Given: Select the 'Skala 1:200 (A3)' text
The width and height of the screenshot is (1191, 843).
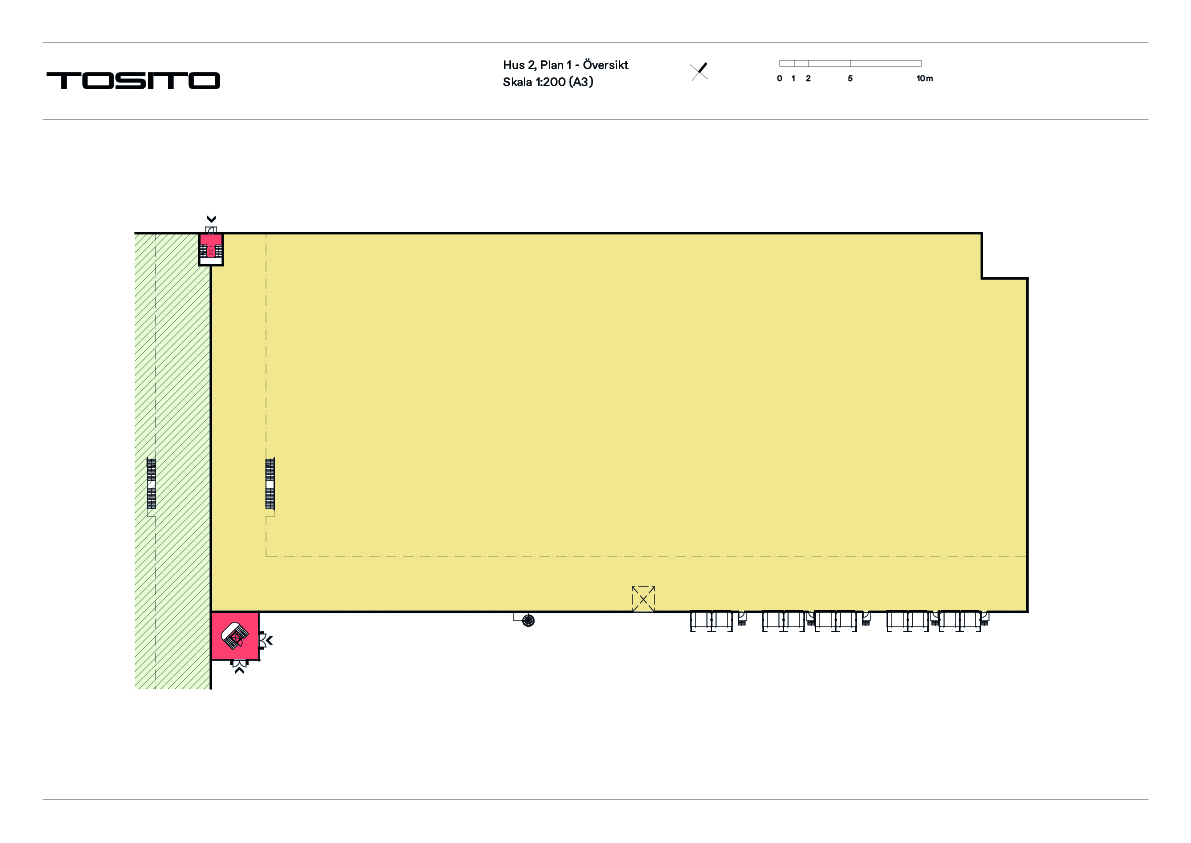Looking at the screenshot, I should pos(548,82).
